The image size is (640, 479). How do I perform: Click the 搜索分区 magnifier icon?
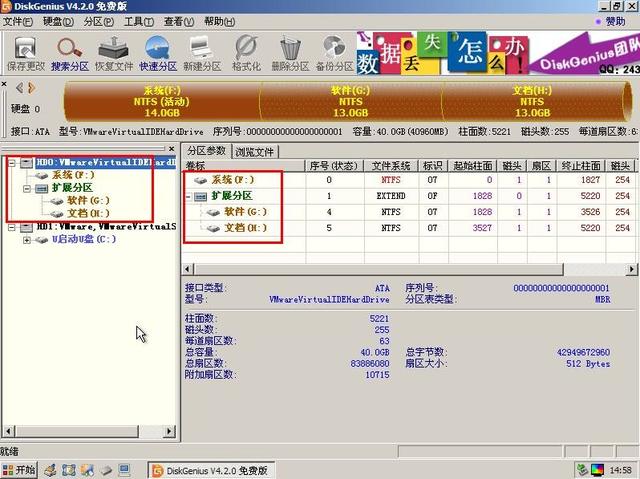70,53
